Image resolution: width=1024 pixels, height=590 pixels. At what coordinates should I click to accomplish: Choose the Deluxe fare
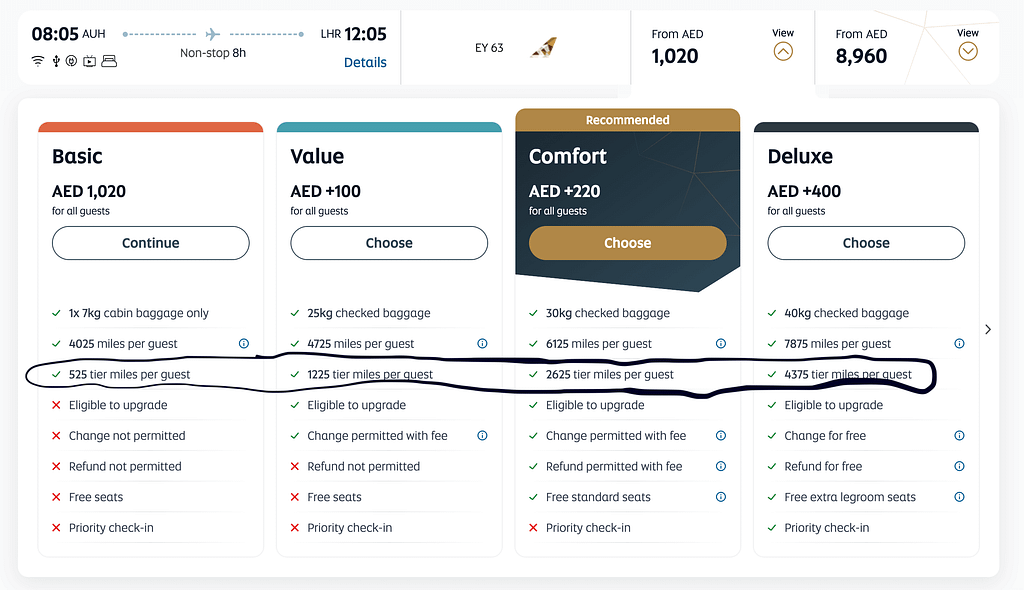(865, 243)
